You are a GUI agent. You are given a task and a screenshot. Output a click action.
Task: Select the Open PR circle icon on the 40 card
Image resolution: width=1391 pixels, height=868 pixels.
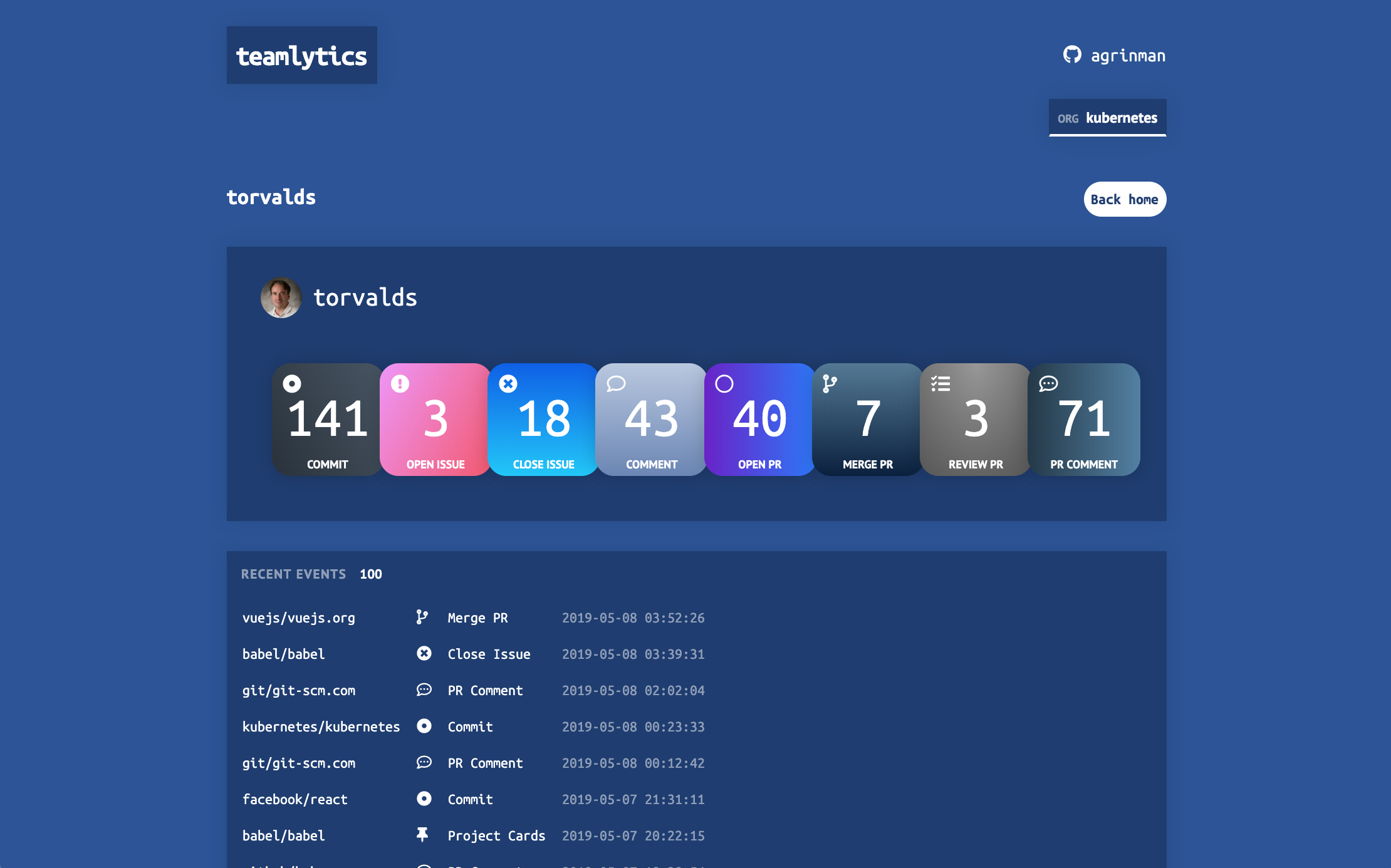(724, 384)
